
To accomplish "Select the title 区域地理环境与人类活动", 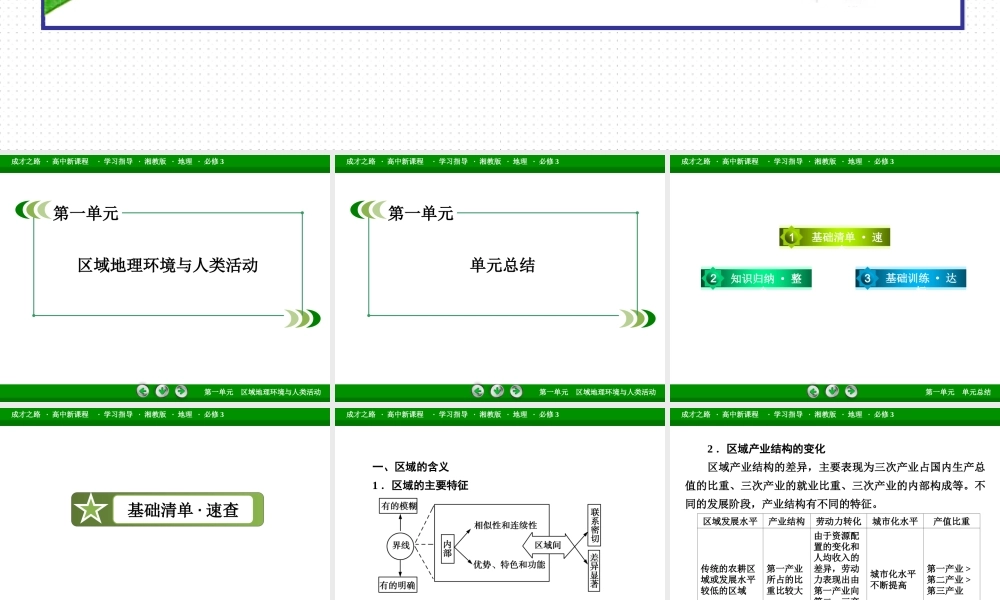I will [x=167, y=265].
